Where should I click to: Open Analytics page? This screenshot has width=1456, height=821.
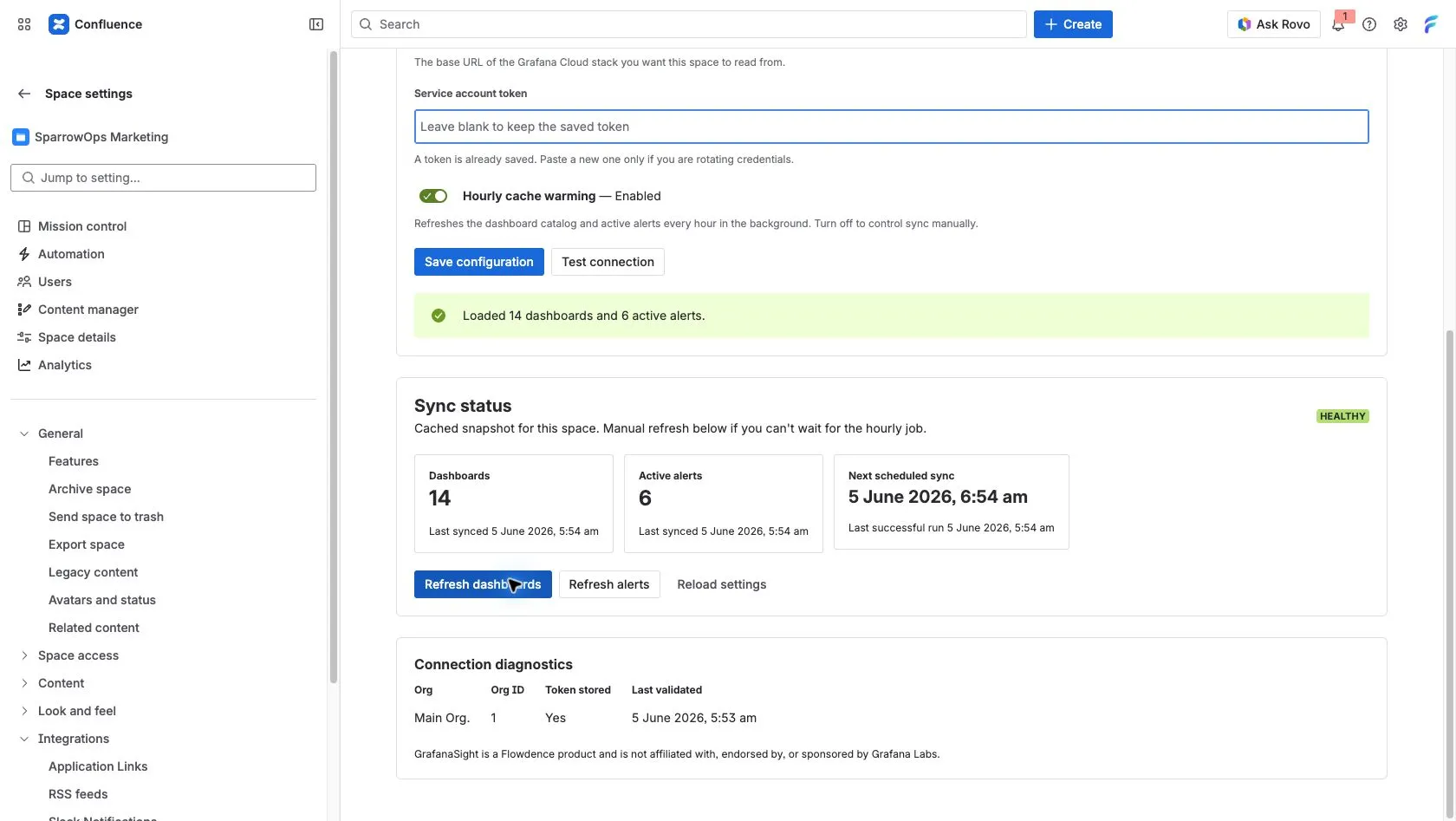65,365
